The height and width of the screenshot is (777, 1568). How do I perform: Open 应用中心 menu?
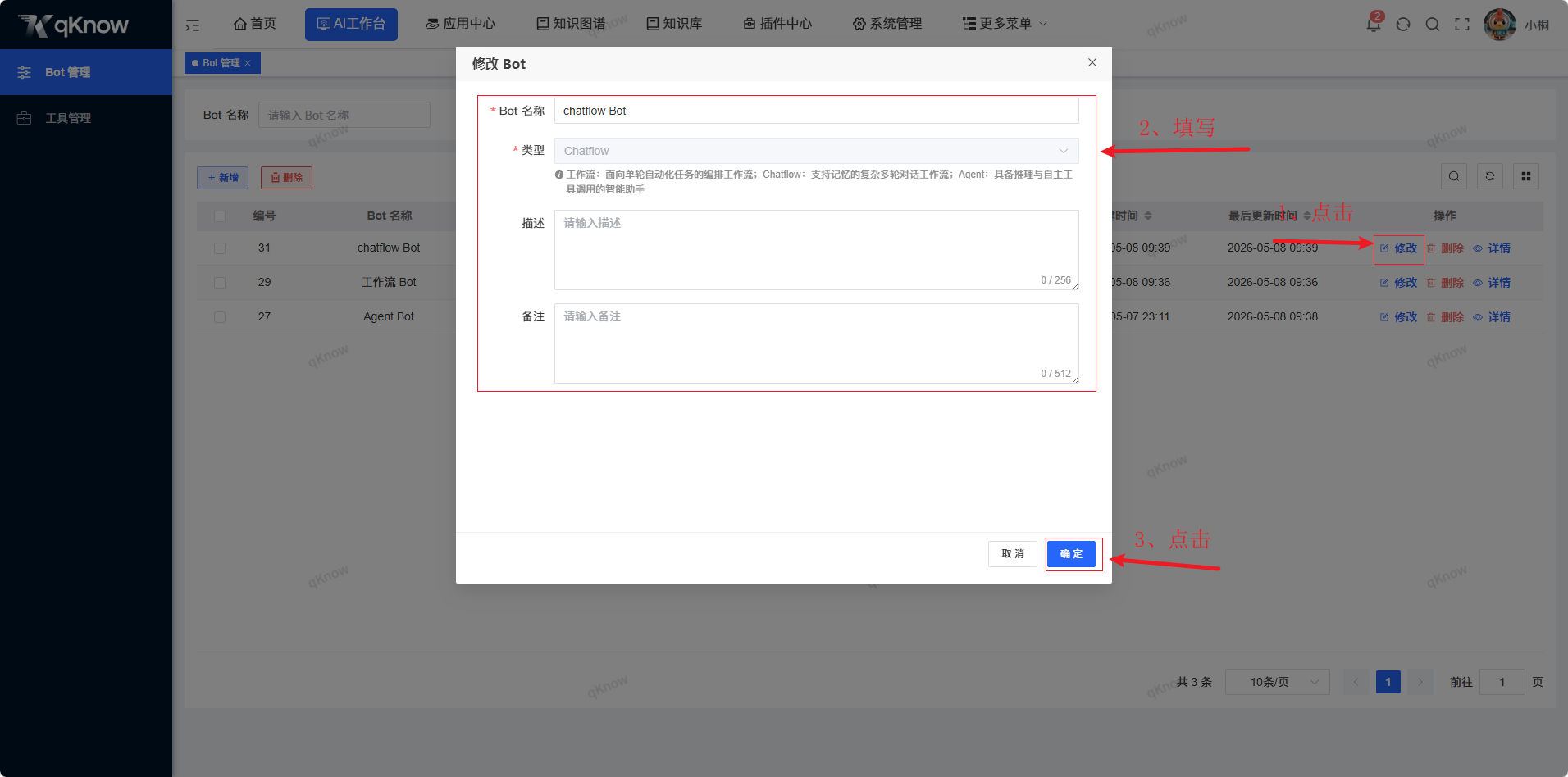(461, 24)
